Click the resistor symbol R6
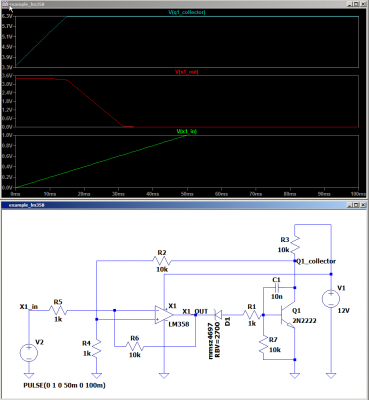Screen dimensions: 369x400 pyautogui.click(x=134, y=347)
